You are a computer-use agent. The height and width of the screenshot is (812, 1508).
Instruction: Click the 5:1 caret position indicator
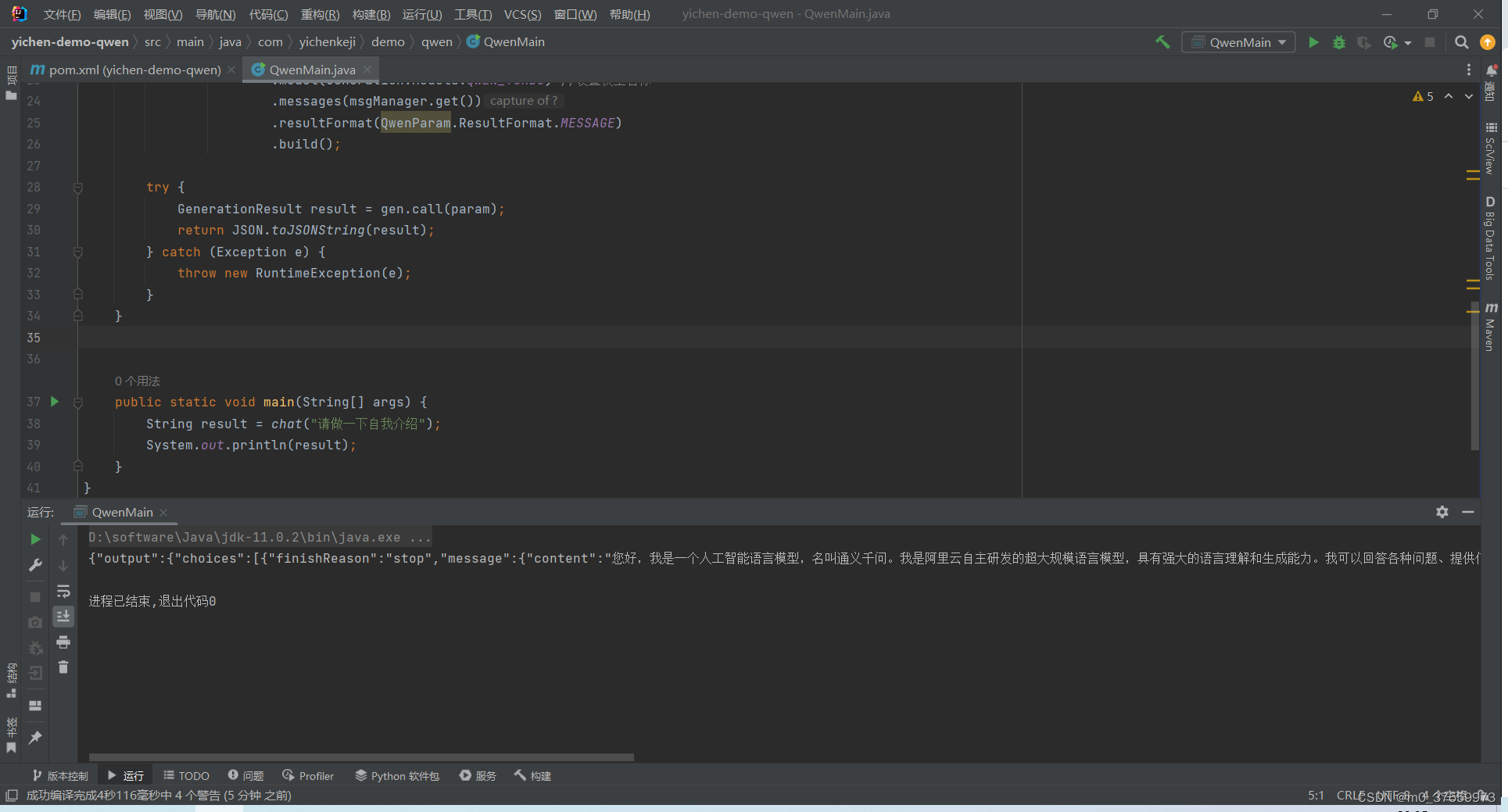pos(1316,796)
